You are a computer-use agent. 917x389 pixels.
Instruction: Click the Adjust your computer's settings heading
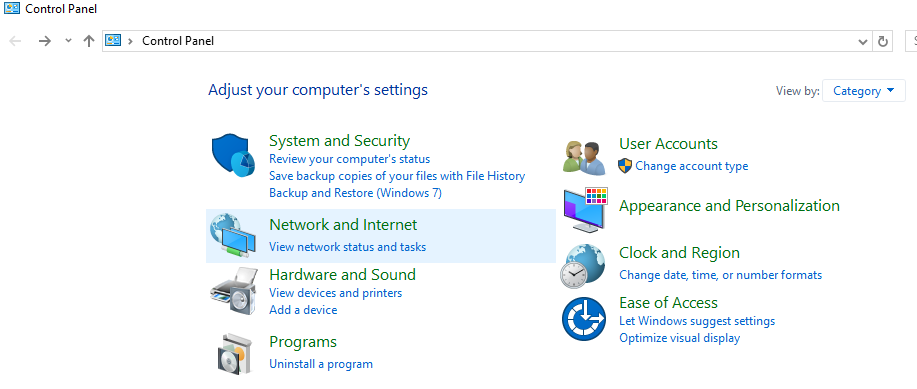318,90
